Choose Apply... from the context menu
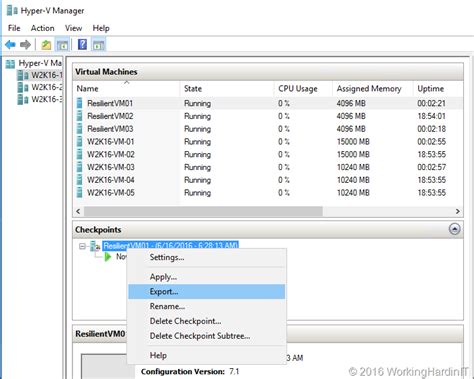This screenshot has width=474, height=379. pyautogui.click(x=207, y=277)
